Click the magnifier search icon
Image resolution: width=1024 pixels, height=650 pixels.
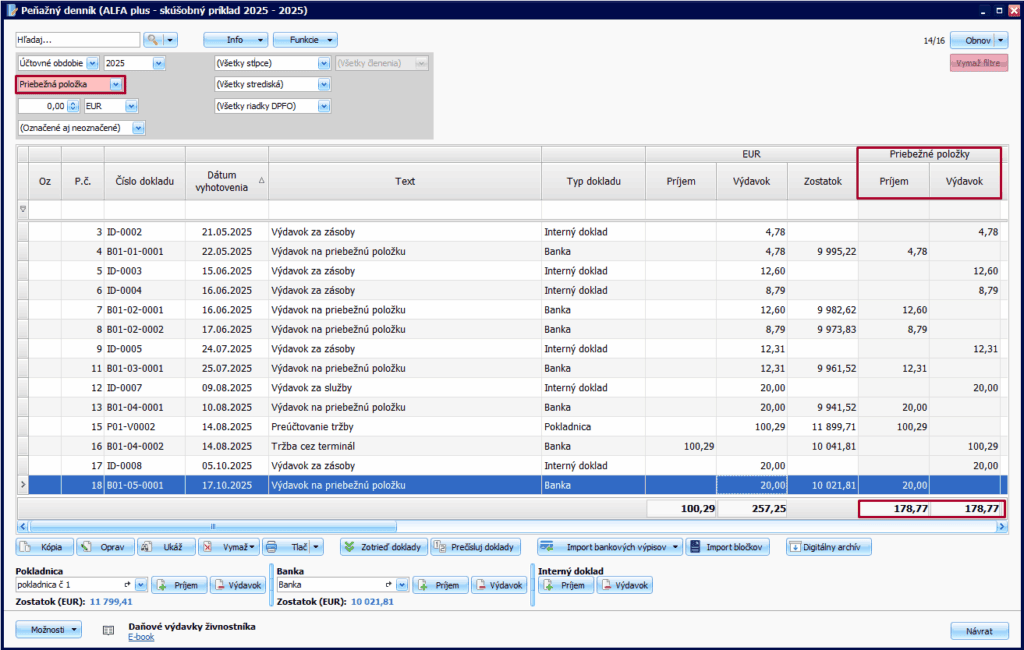pyautogui.click(x=153, y=40)
